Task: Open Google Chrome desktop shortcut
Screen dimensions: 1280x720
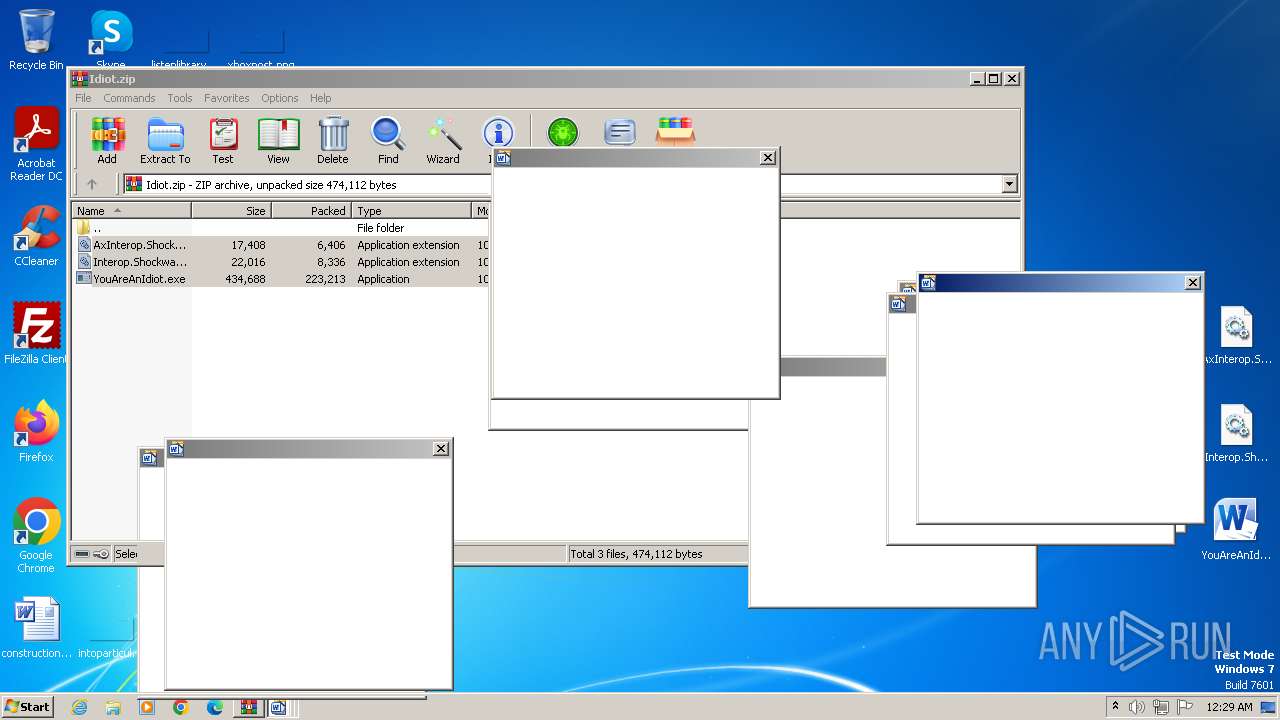Action: coord(36,535)
